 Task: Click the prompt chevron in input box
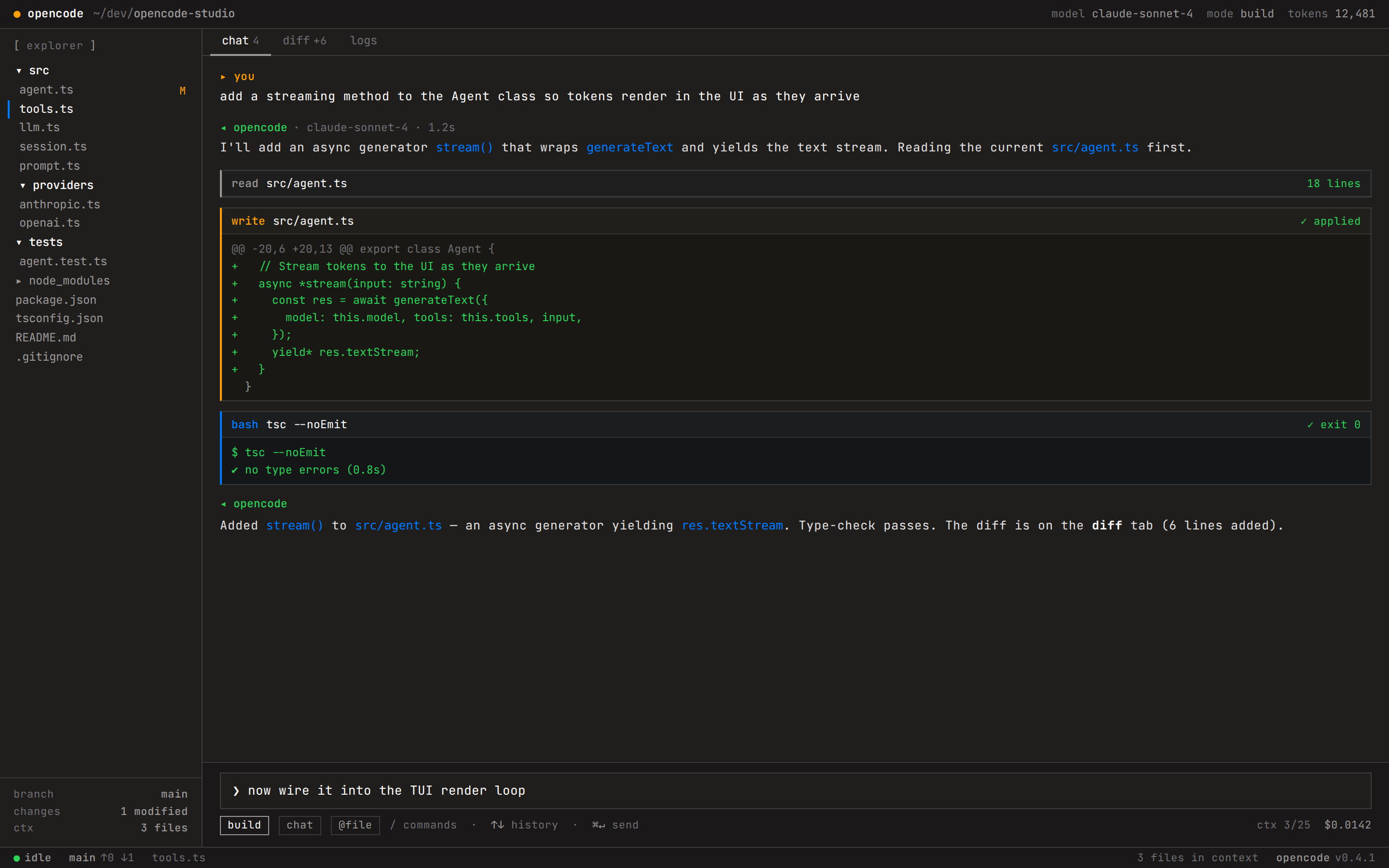236,791
